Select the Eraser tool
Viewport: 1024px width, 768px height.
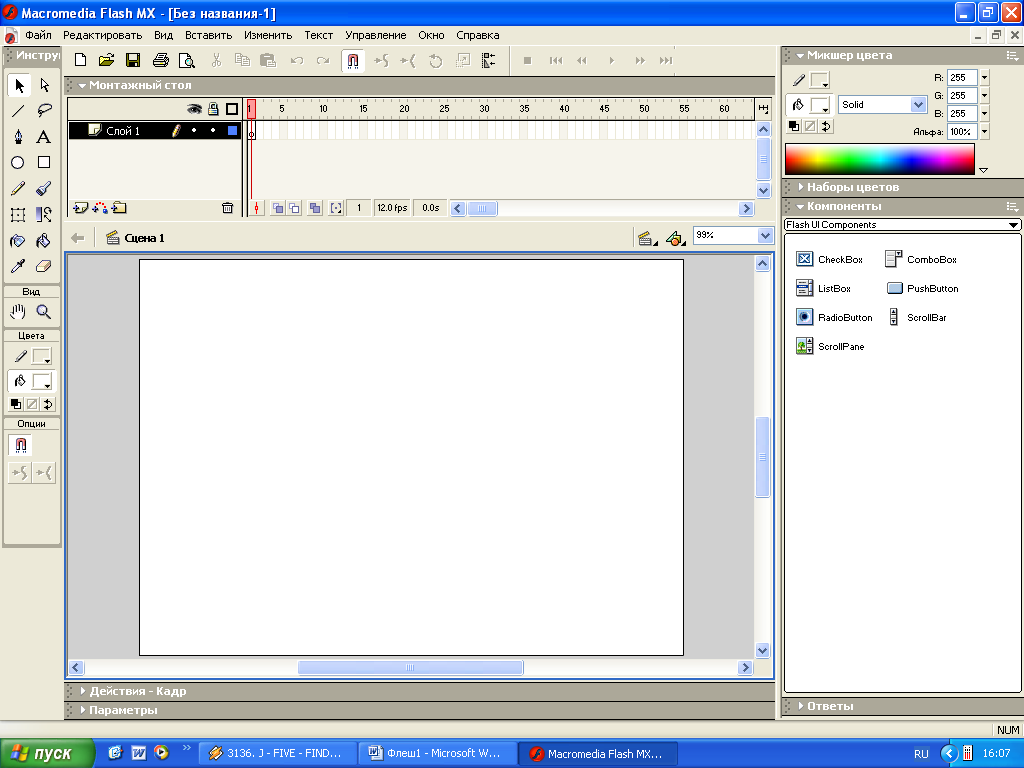pos(44,266)
